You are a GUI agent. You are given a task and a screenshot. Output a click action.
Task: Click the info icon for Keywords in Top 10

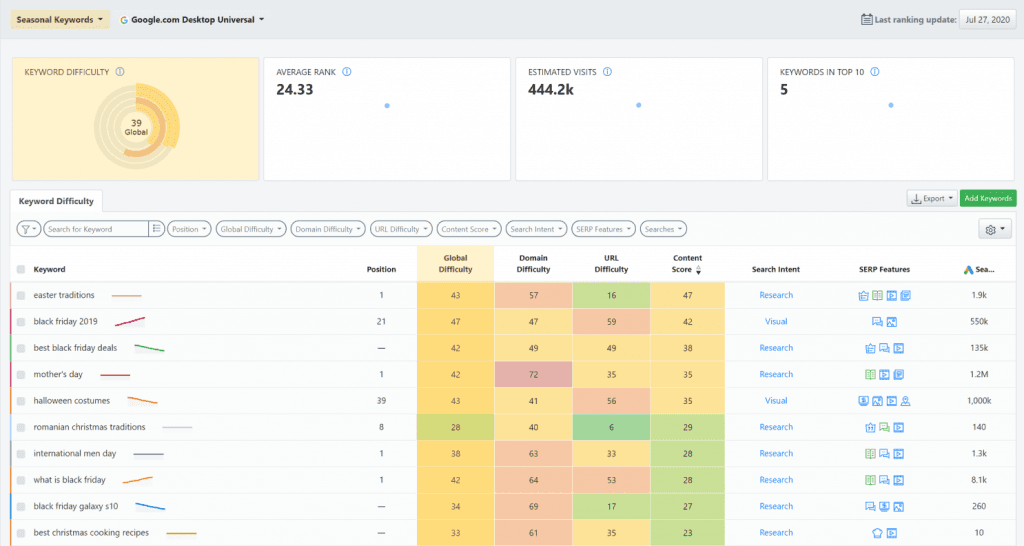(x=874, y=72)
